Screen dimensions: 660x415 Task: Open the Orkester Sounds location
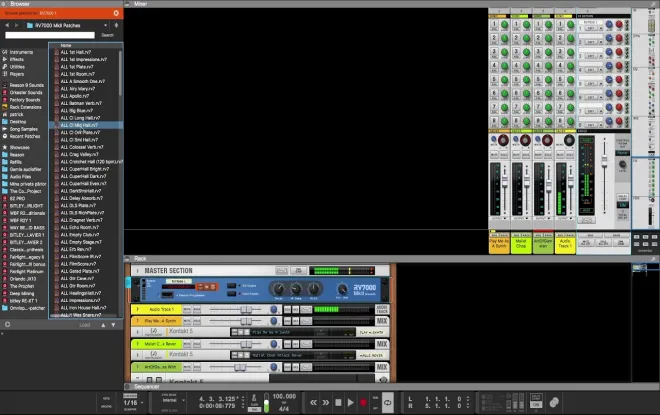[26, 93]
